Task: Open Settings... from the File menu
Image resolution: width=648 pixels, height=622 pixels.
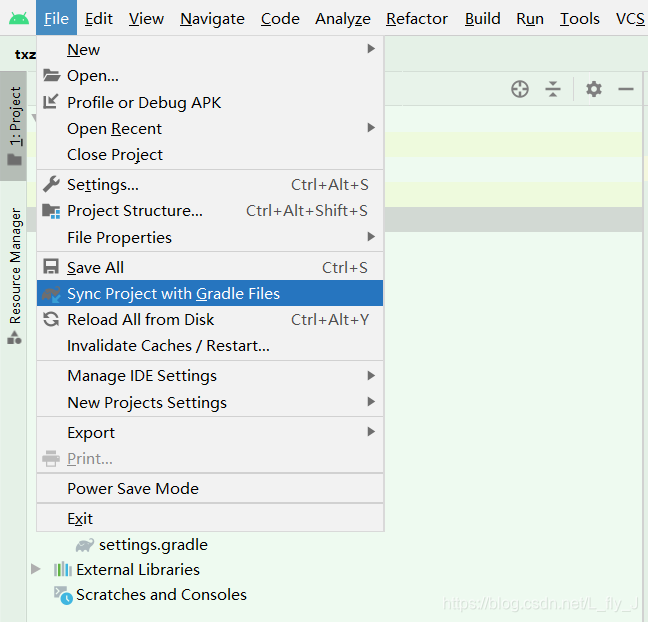Action: point(210,184)
